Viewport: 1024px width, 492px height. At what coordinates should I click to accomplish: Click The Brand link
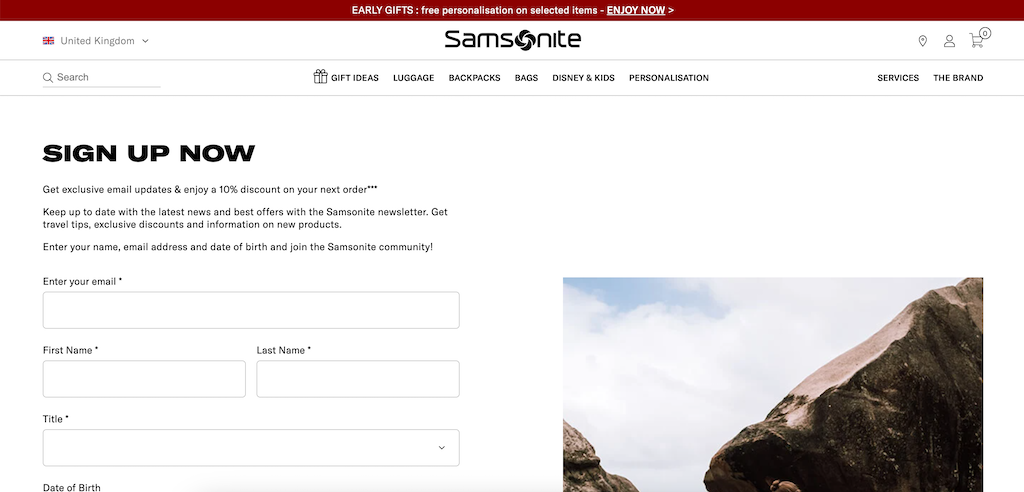pyautogui.click(x=958, y=78)
